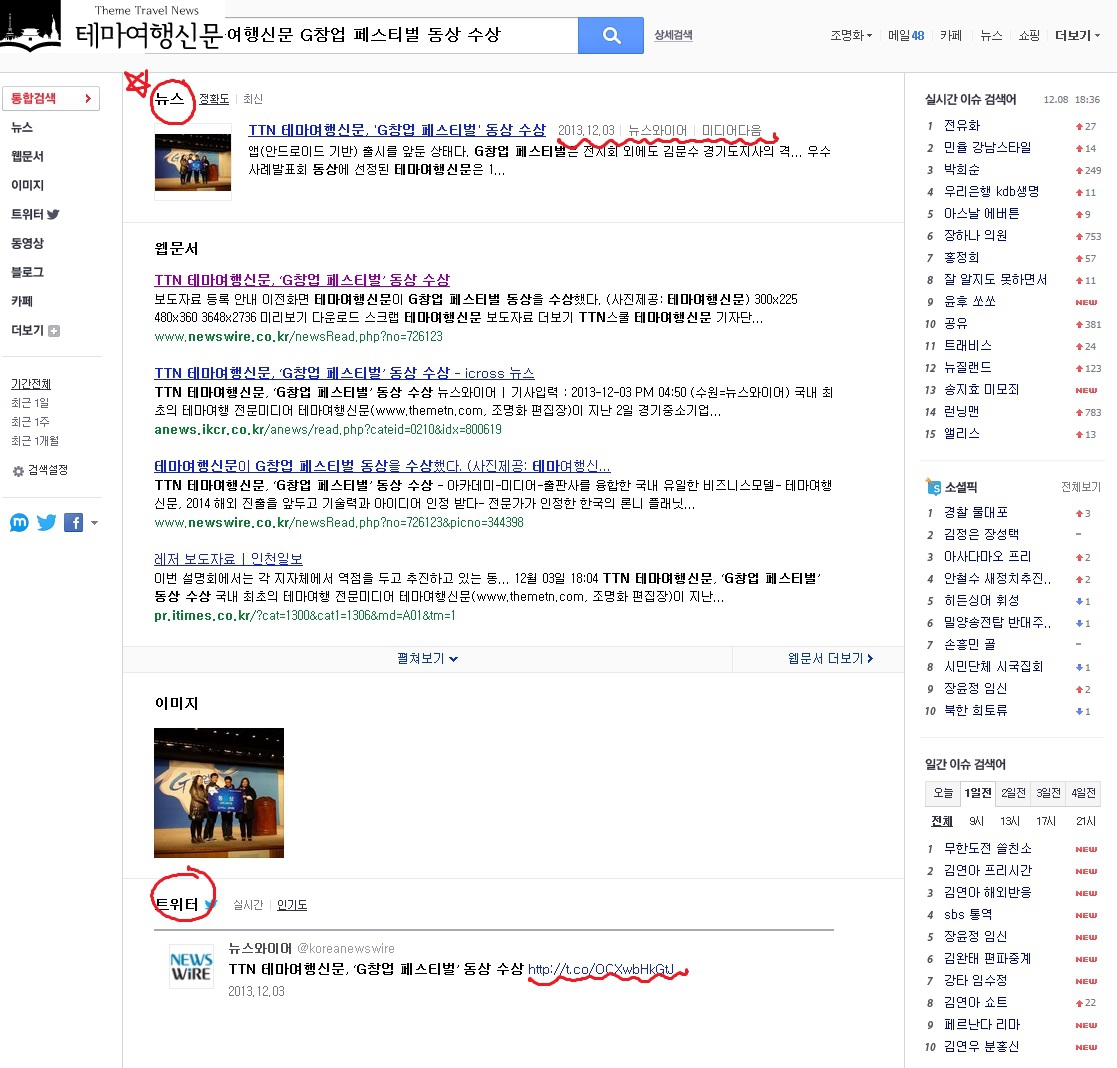1117x1068 pixels.
Task: Select 블로그 in the left sidebar
Action: [28, 272]
